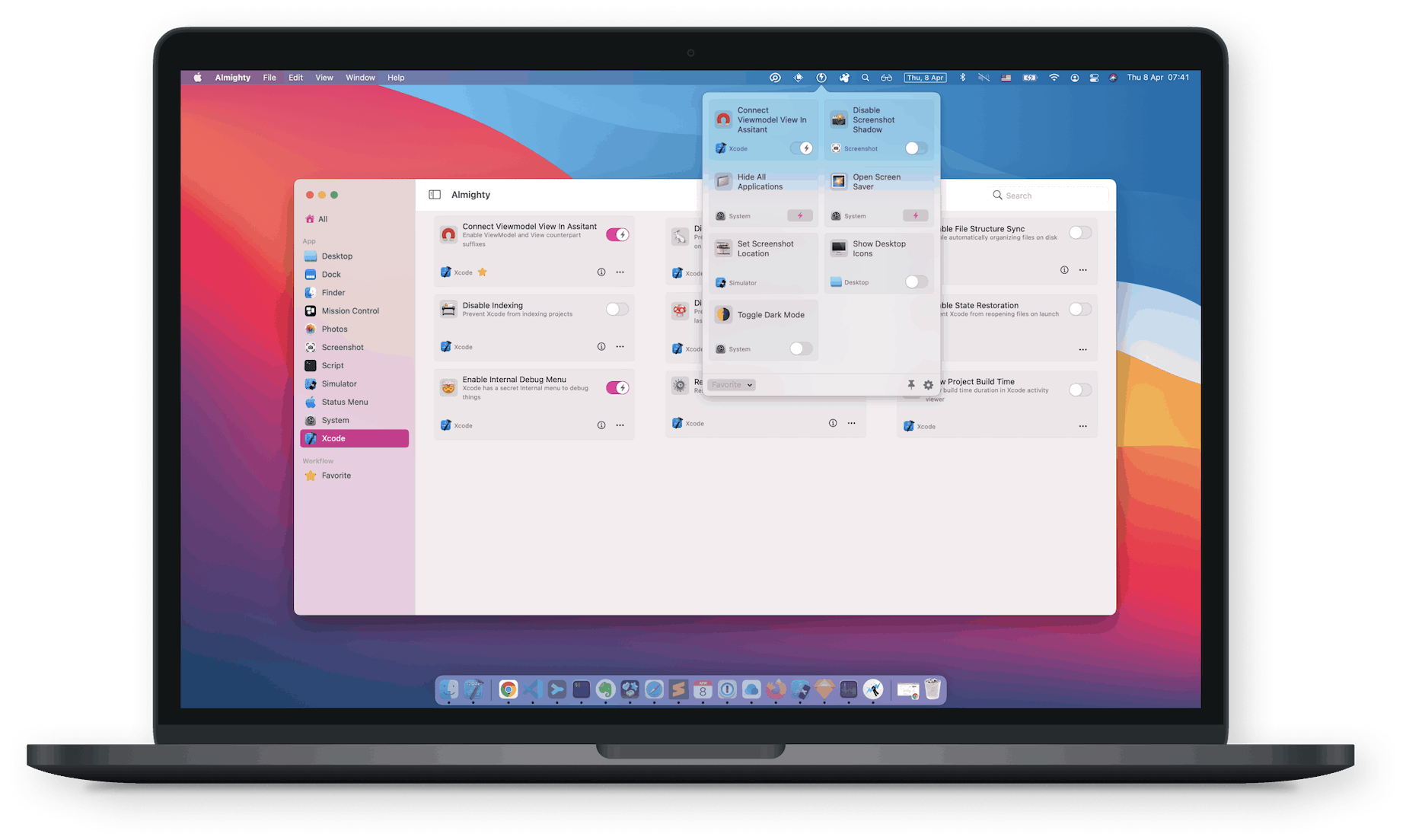The height and width of the screenshot is (840, 1406).
Task: Click the Thu, 8 Apr menu bar date
Action: point(926,78)
